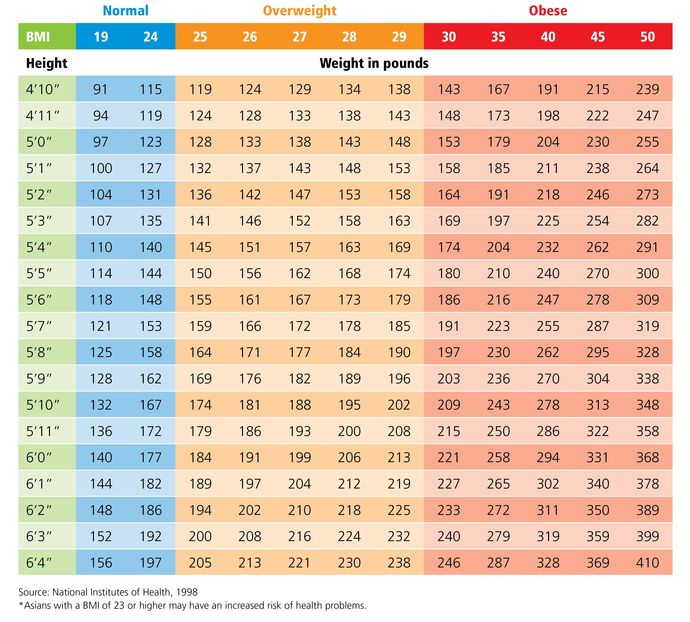Click the Overweight category heading
690x622 pixels.
point(299,12)
